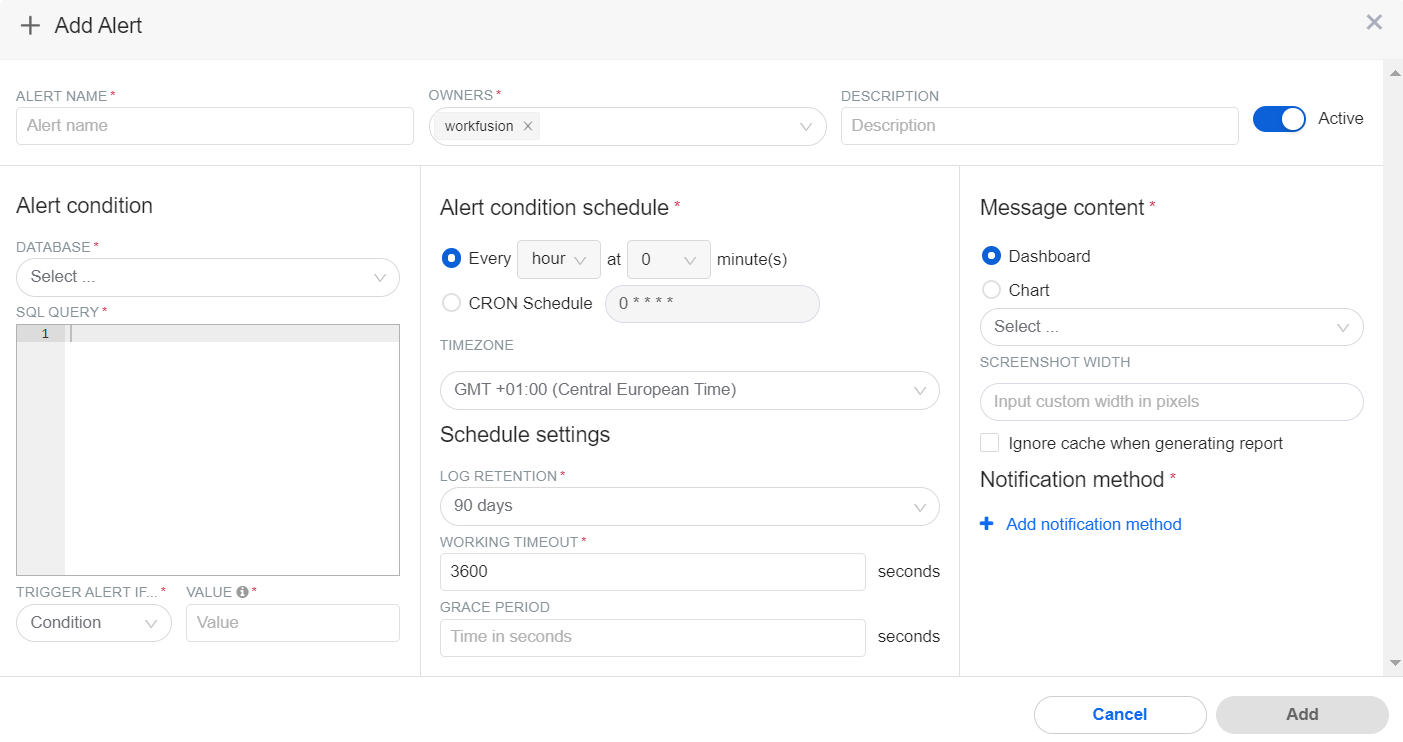Open the Dashboard/Chart Select dropdown
Screen dimensions: 1403x742
[x=1172, y=327]
